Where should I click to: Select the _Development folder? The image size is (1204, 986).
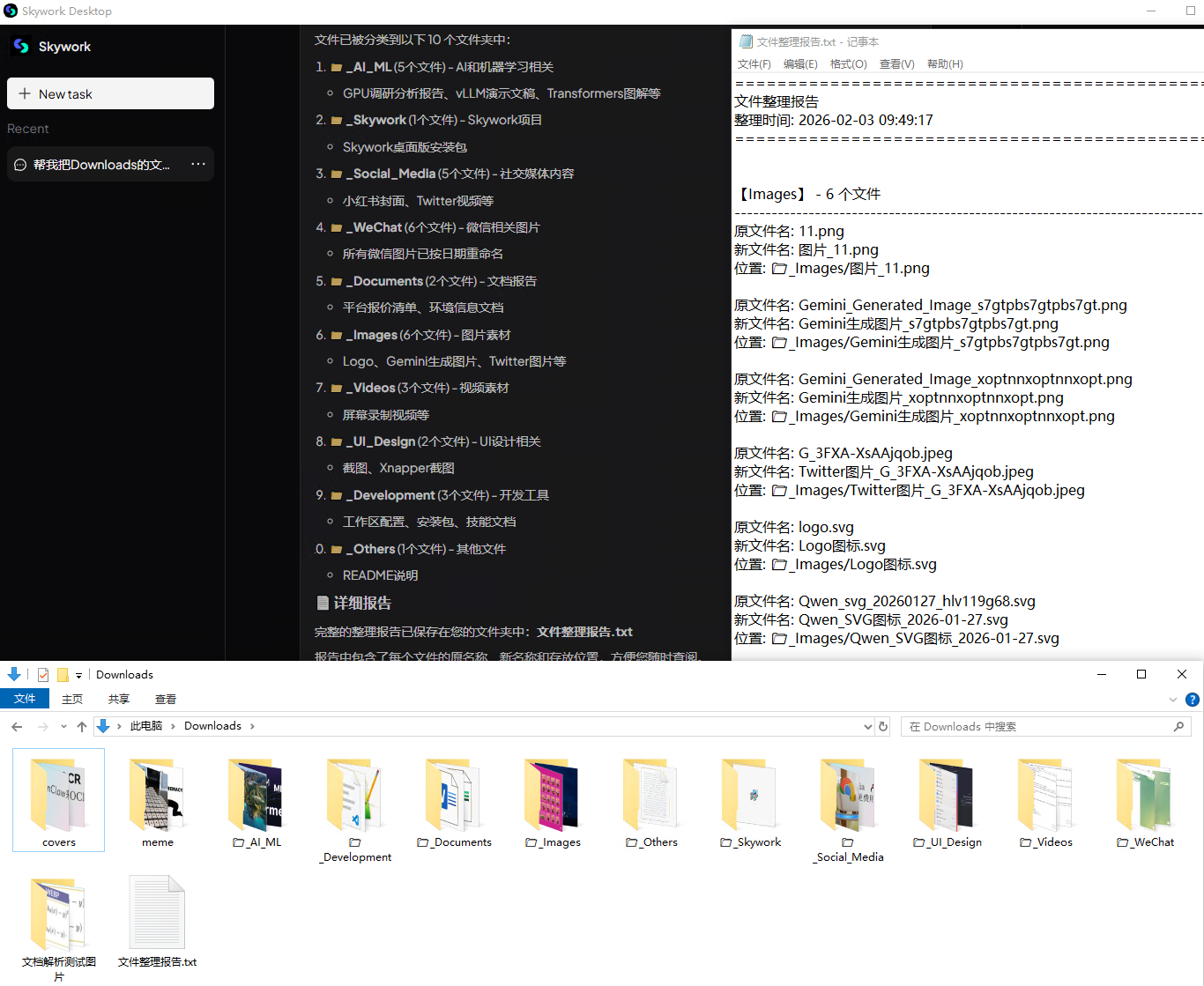355,807
